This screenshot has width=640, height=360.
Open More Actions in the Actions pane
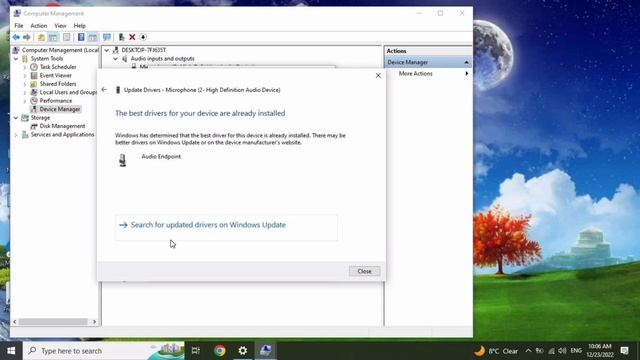tap(416, 73)
